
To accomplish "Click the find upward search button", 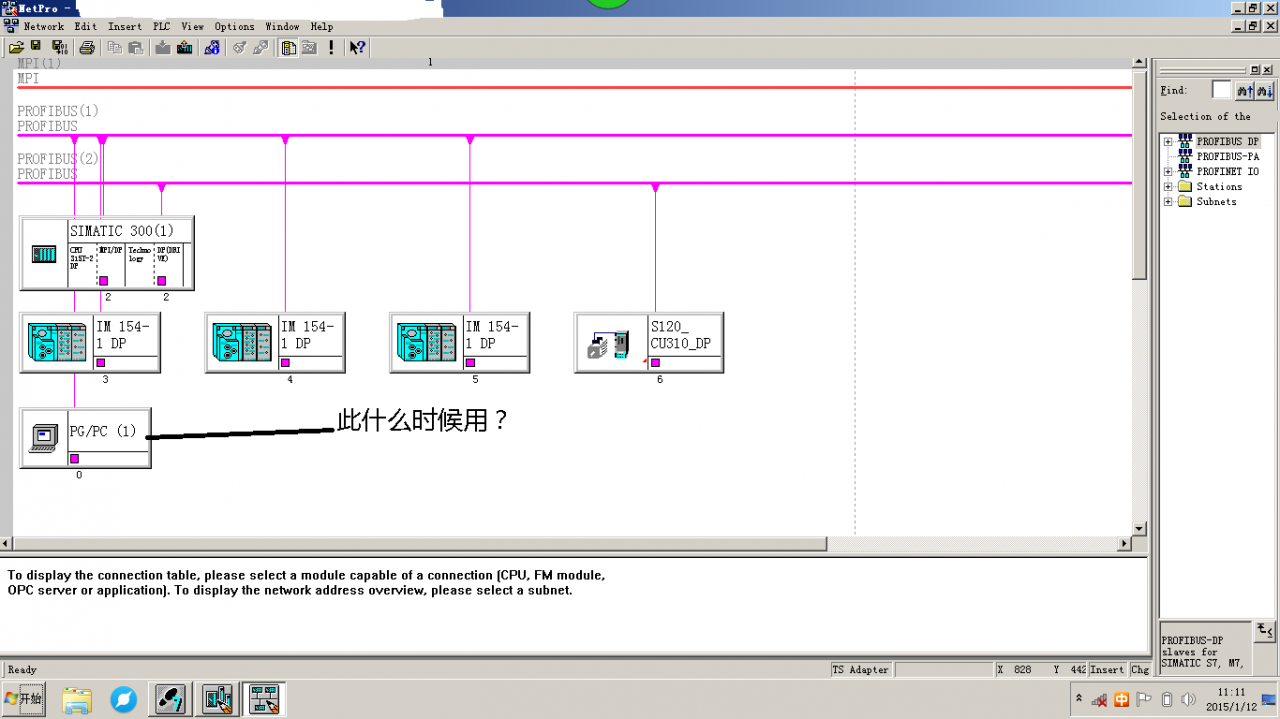I will click(x=1245, y=91).
